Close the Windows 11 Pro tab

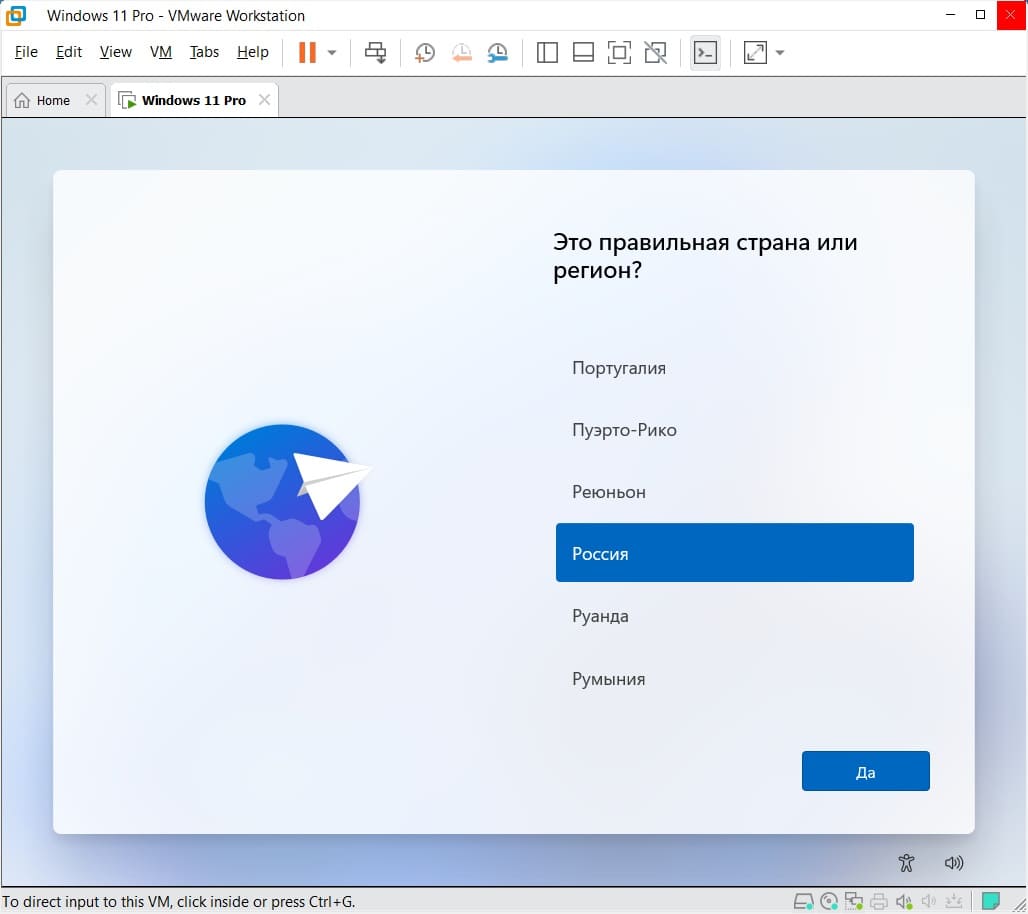(x=264, y=100)
